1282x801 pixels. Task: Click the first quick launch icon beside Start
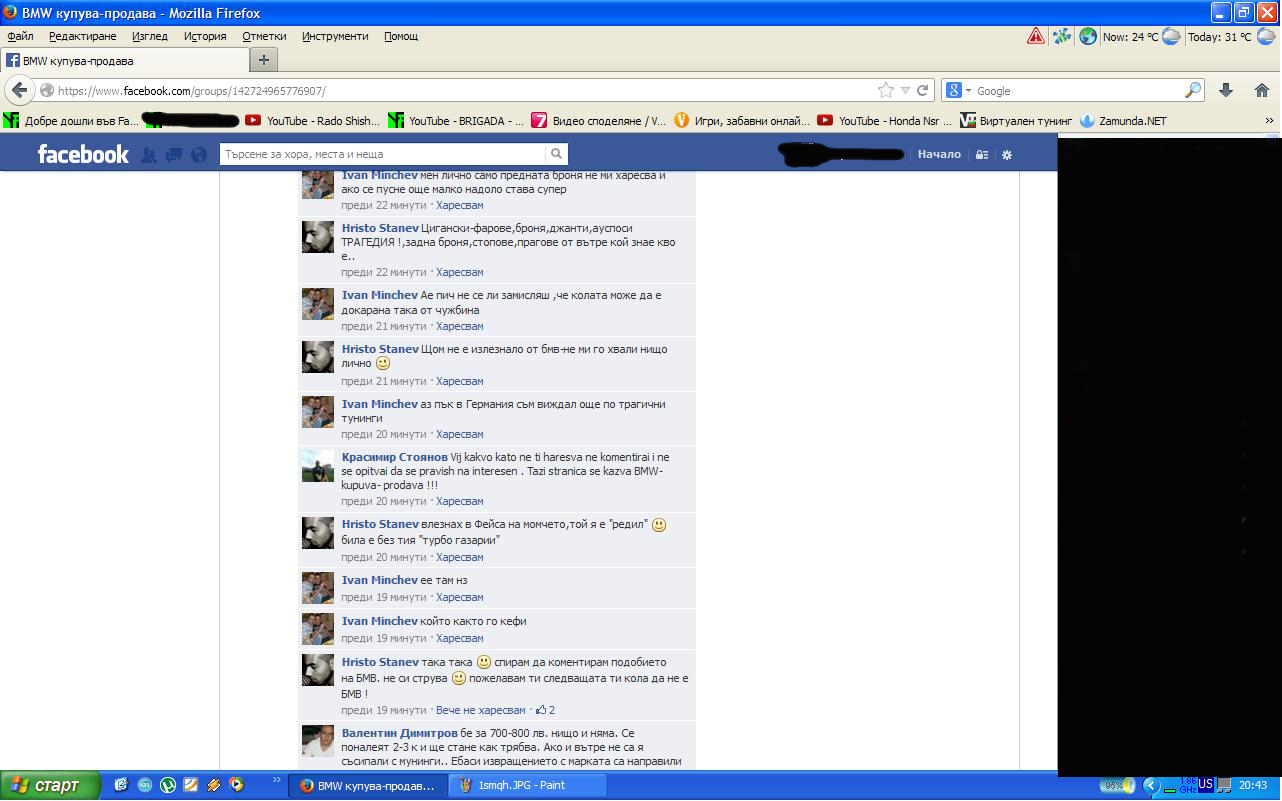(x=121, y=785)
